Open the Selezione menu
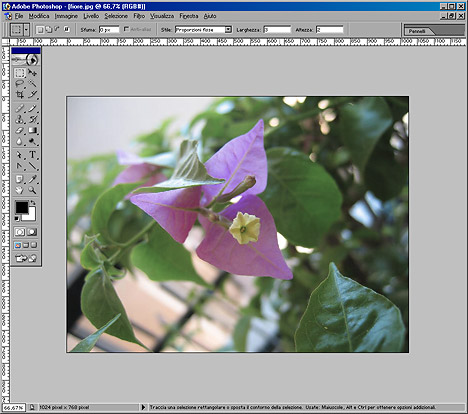 (x=116, y=16)
